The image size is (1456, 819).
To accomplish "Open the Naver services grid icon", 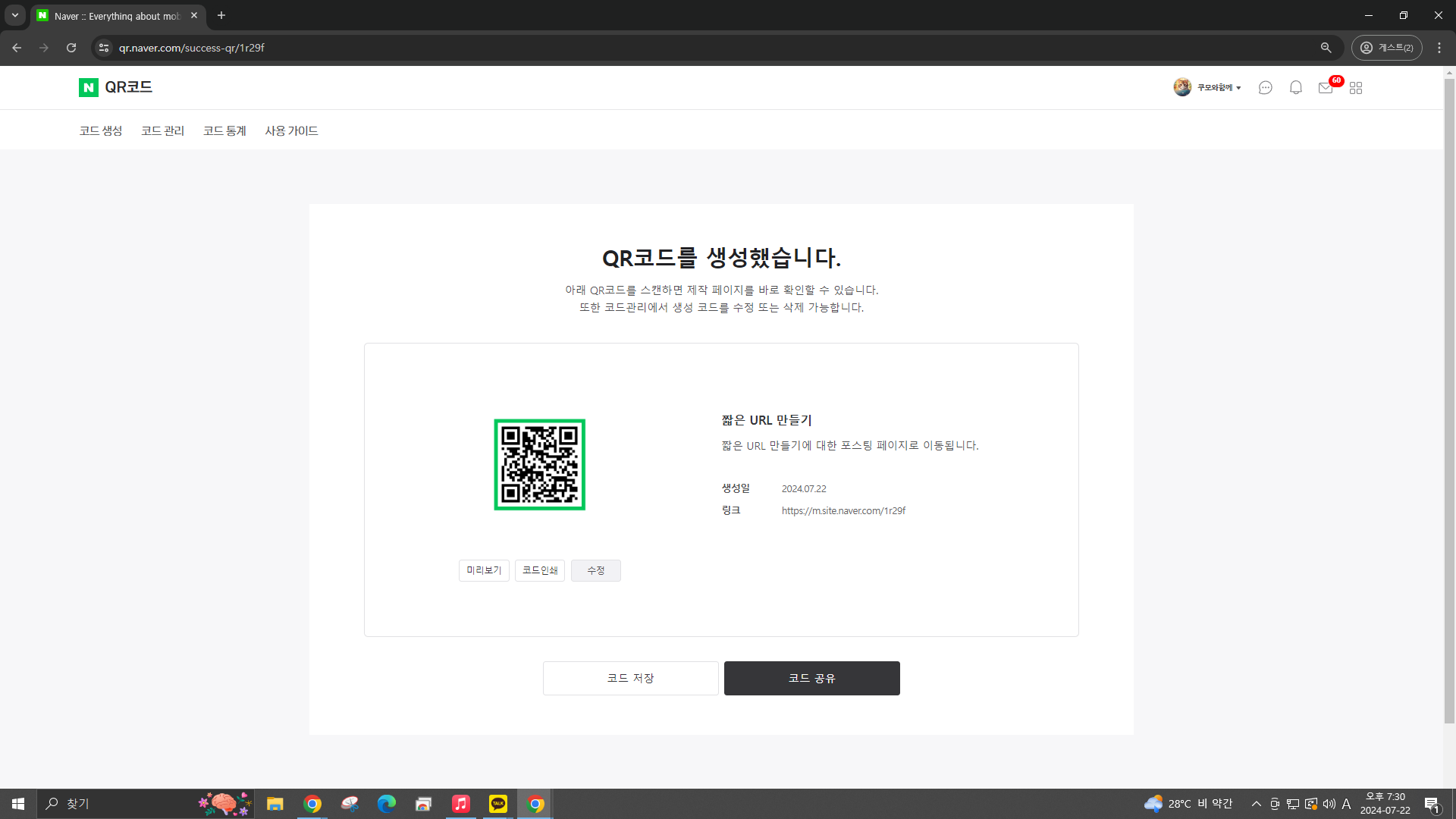I will point(1356,88).
